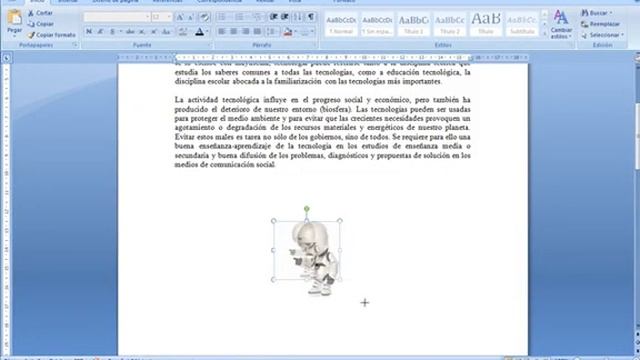Apply the Subtítulo style
The height and width of the screenshot is (360, 640).
tap(522, 24)
